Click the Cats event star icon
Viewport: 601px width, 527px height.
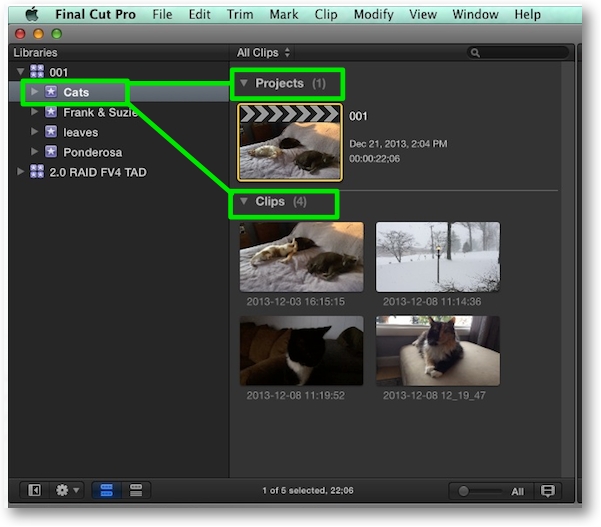(x=51, y=92)
